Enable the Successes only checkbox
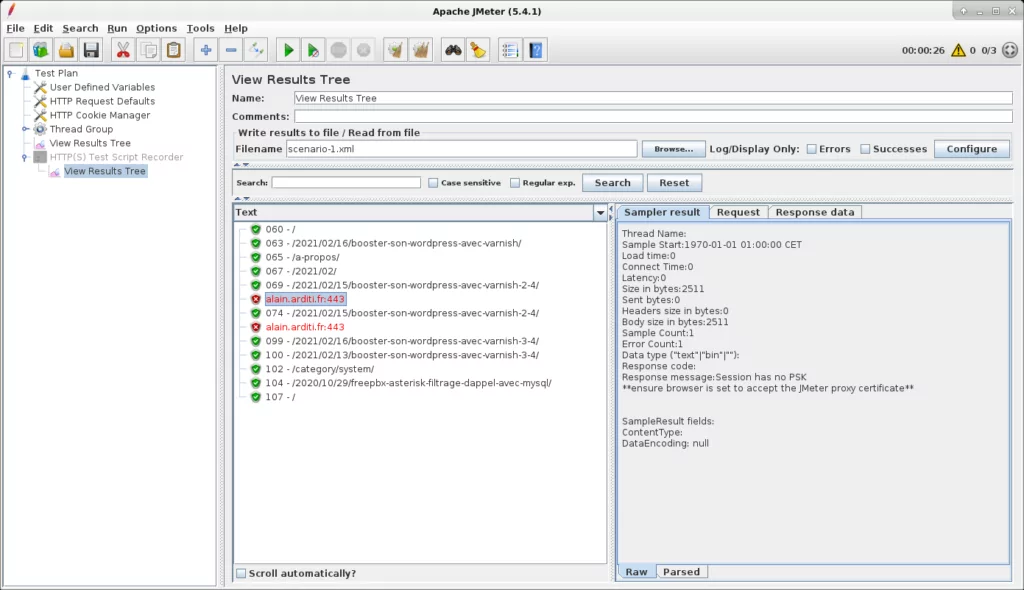The width and height of the screenshot is (1024, 590). [x=865, y=149]
